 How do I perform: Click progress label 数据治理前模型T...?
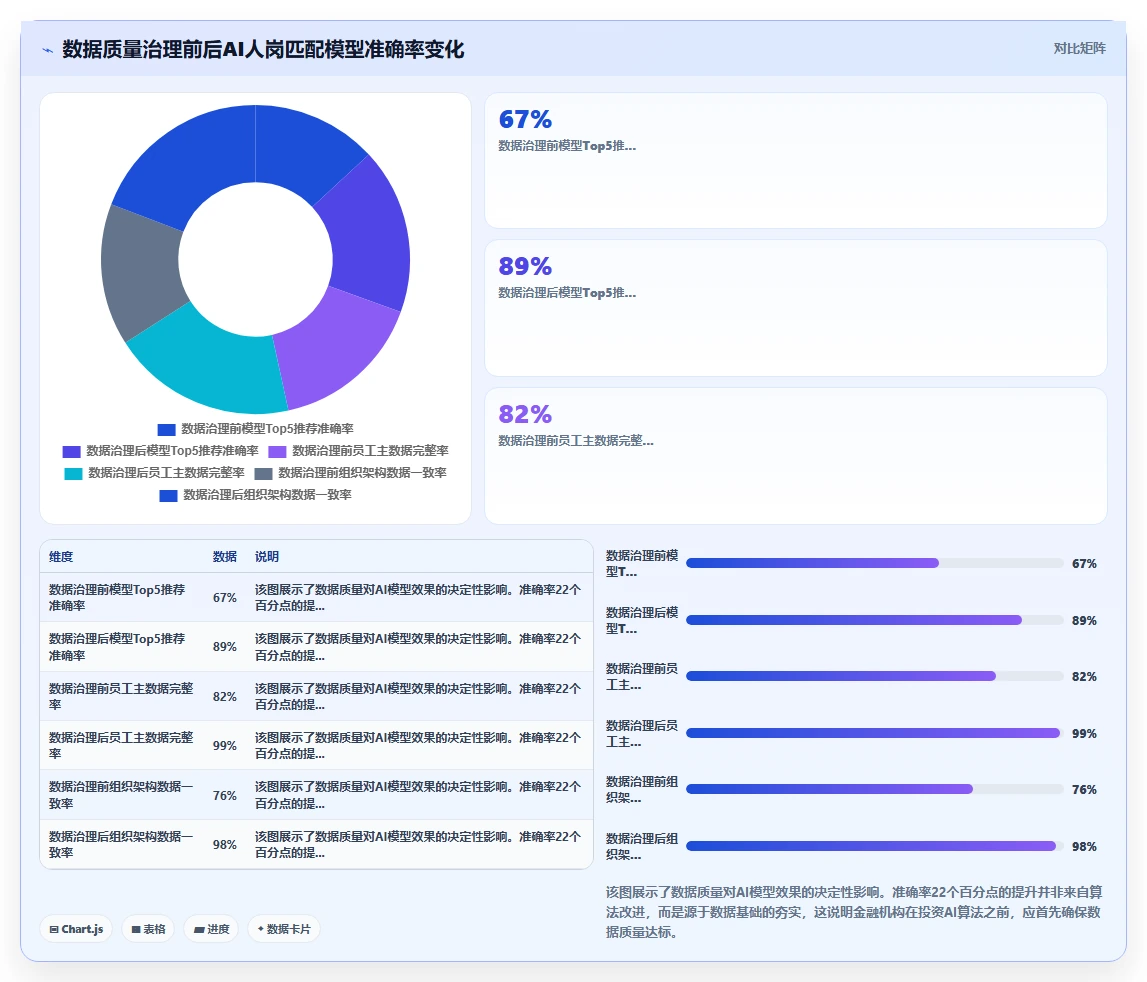(x=642, y=563)
